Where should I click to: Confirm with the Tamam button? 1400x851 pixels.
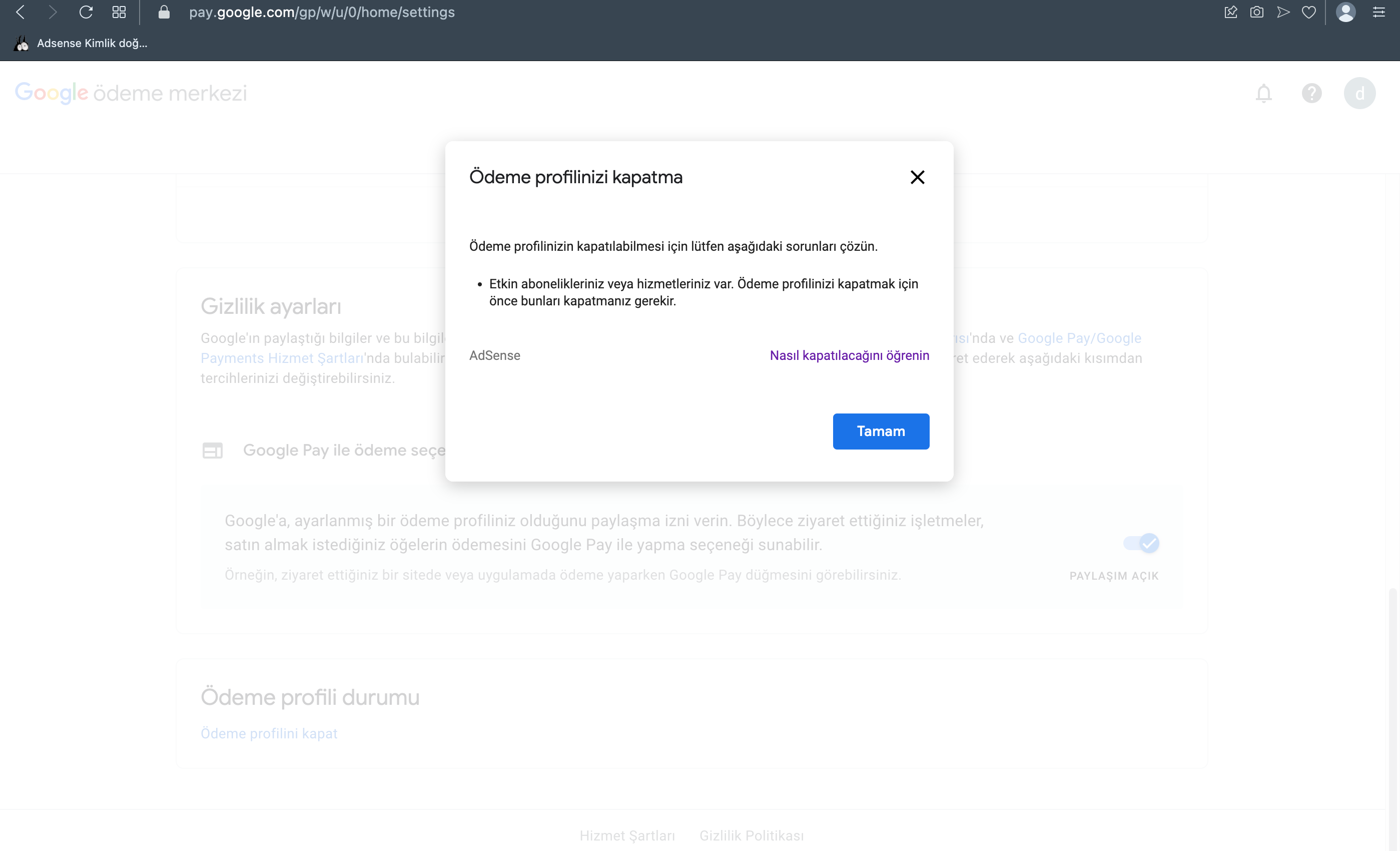pyautogui.click(x=881, y=432)
